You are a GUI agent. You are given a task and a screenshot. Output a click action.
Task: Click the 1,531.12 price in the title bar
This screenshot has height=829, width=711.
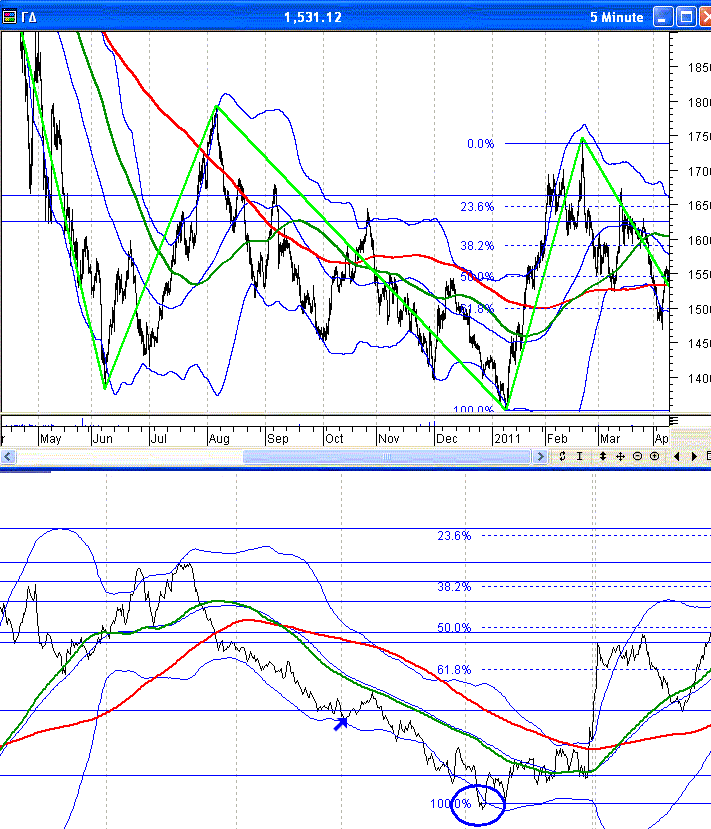click(313, 17)
